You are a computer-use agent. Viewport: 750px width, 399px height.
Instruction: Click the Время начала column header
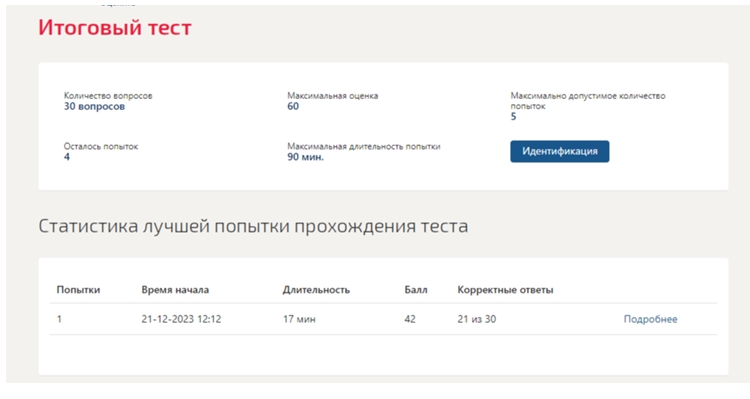pos(175,289)
